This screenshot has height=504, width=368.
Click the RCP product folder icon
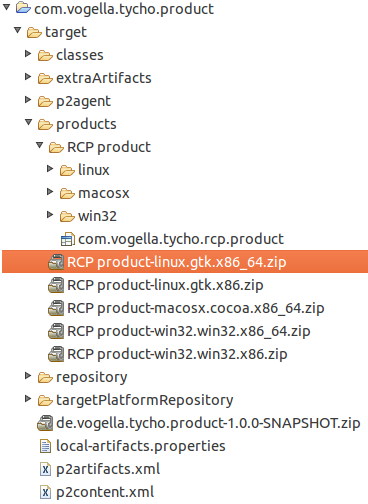[x=56, y=147]
